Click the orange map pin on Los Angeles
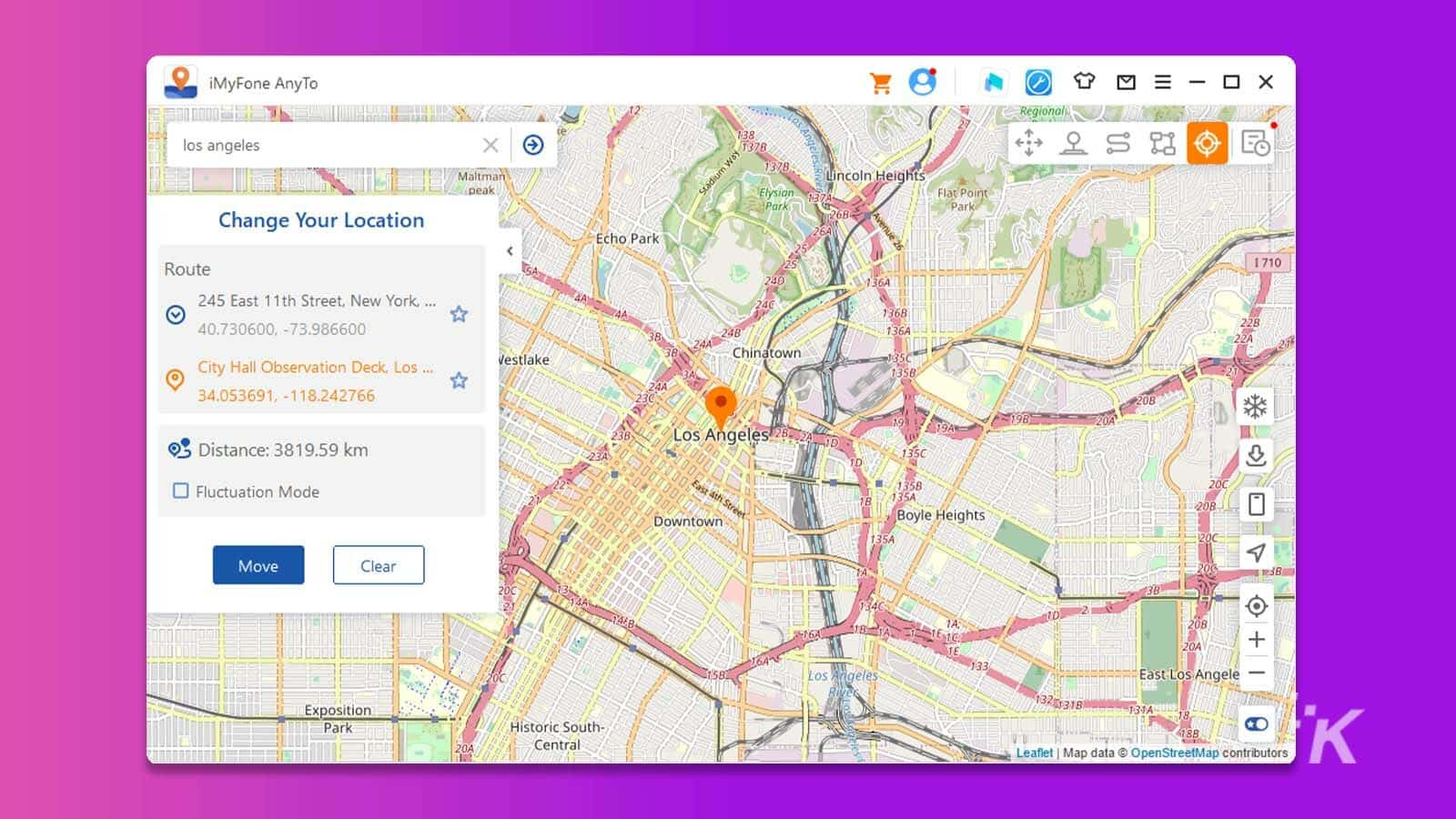Image resolution: width=1456 pixels, height=819 pixels. (x=721, y=407)
